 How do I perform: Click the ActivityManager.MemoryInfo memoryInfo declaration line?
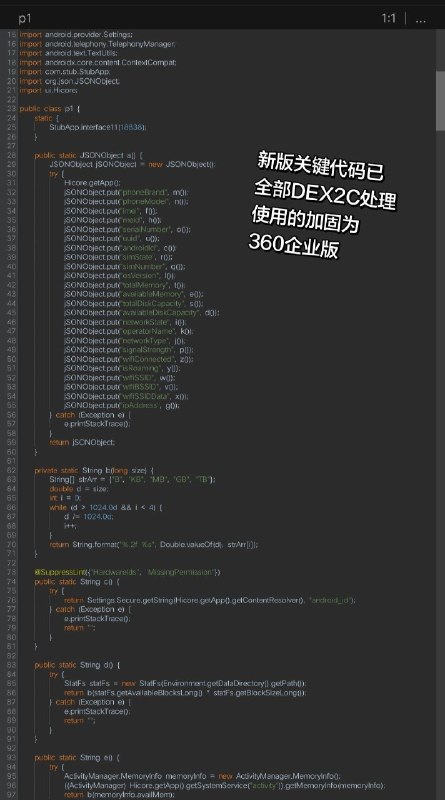[x=203, y=777]
